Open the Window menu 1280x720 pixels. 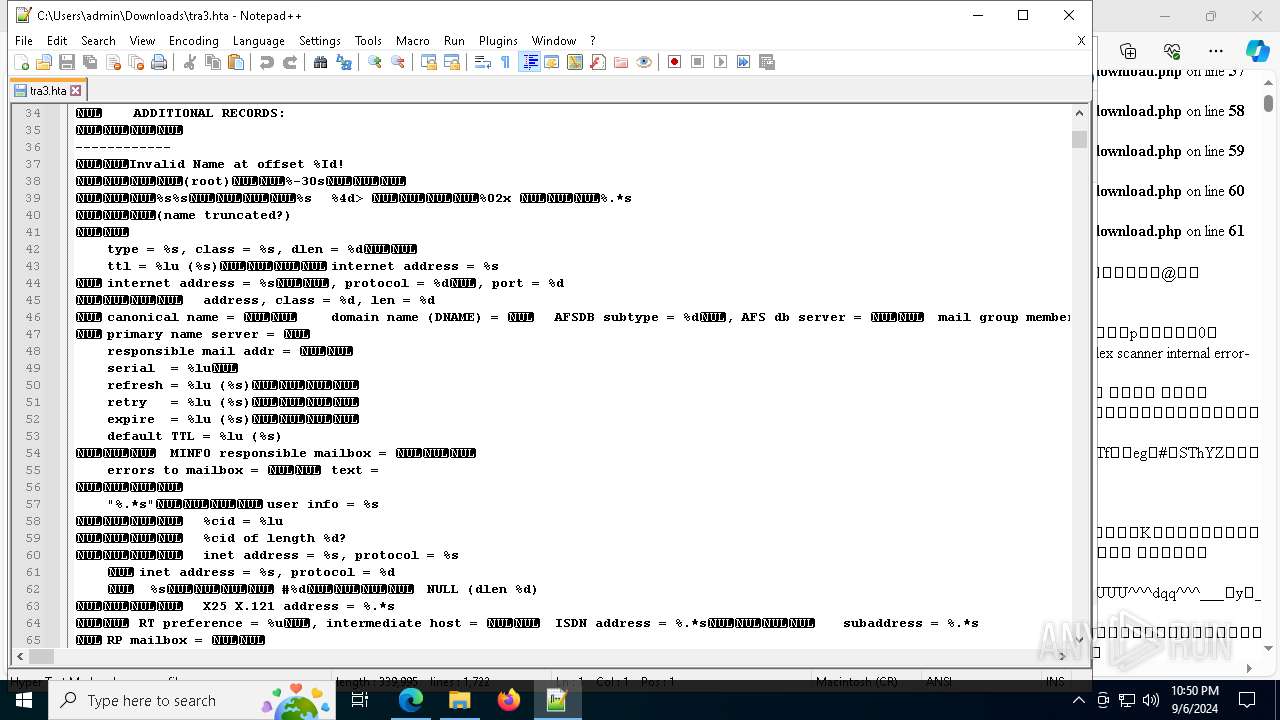click(x=553, y=41)
